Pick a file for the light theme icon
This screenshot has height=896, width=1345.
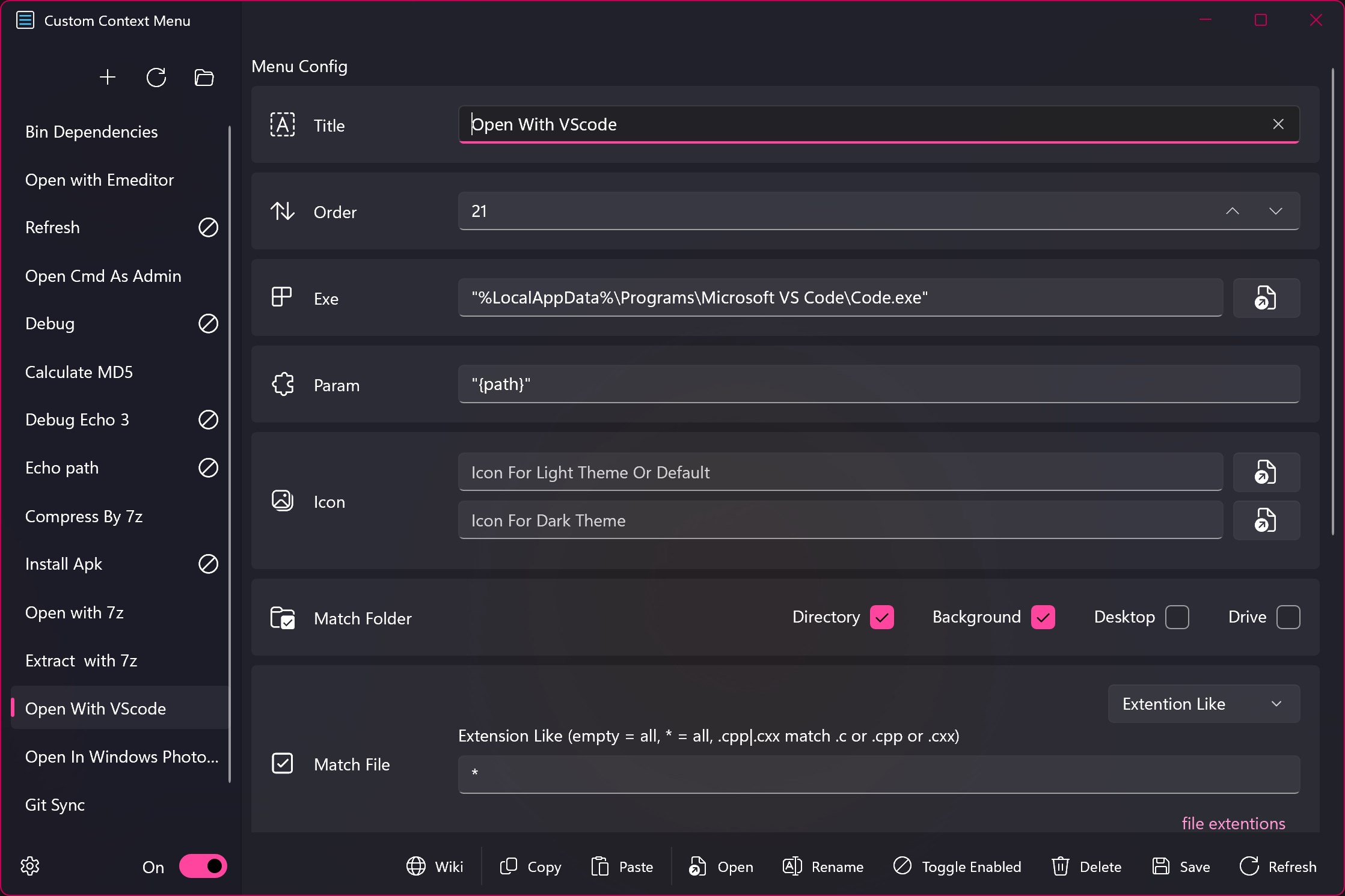coord(1266,472)
